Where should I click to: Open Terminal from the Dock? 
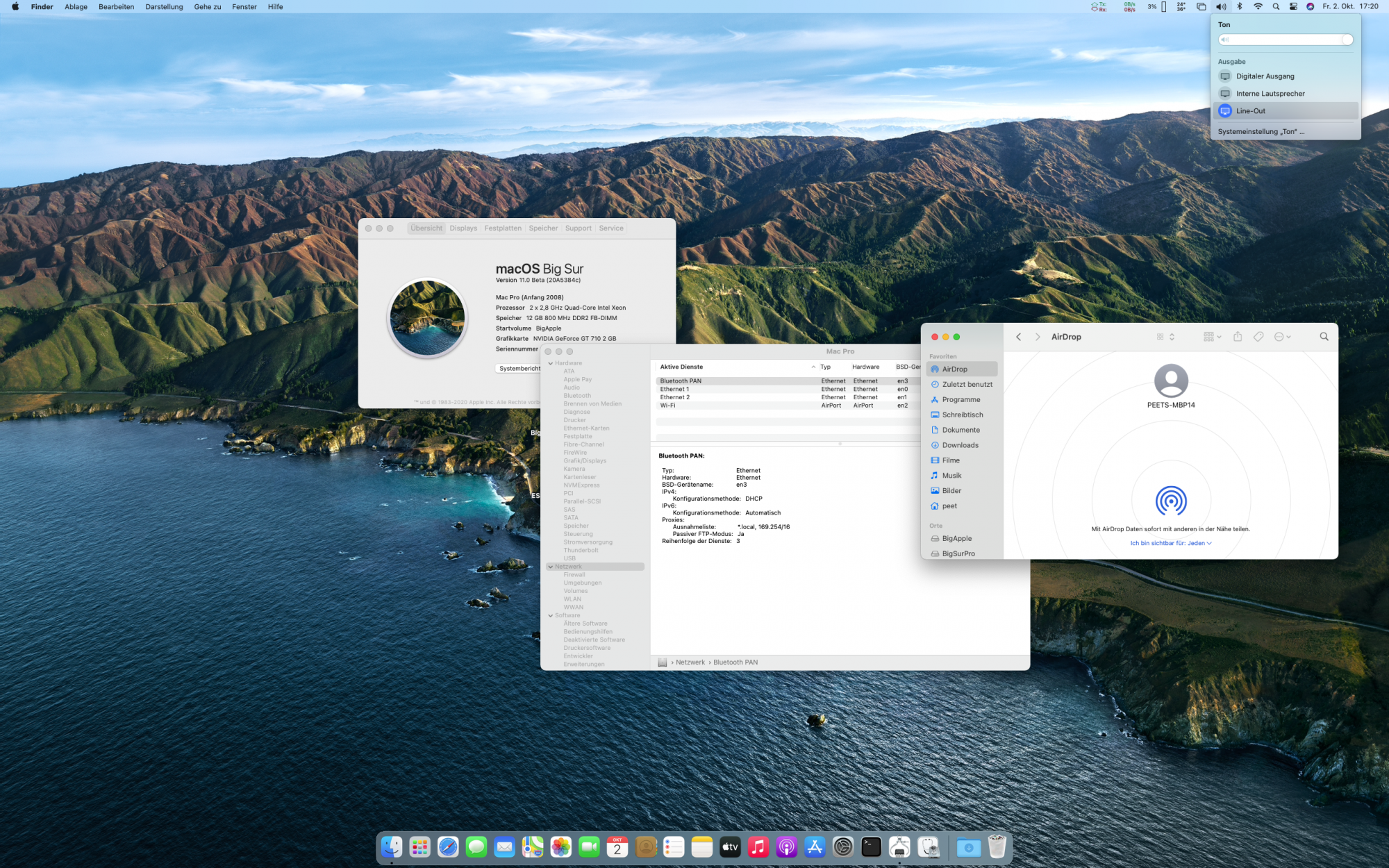pyautogui.click(x=871, y=846)
